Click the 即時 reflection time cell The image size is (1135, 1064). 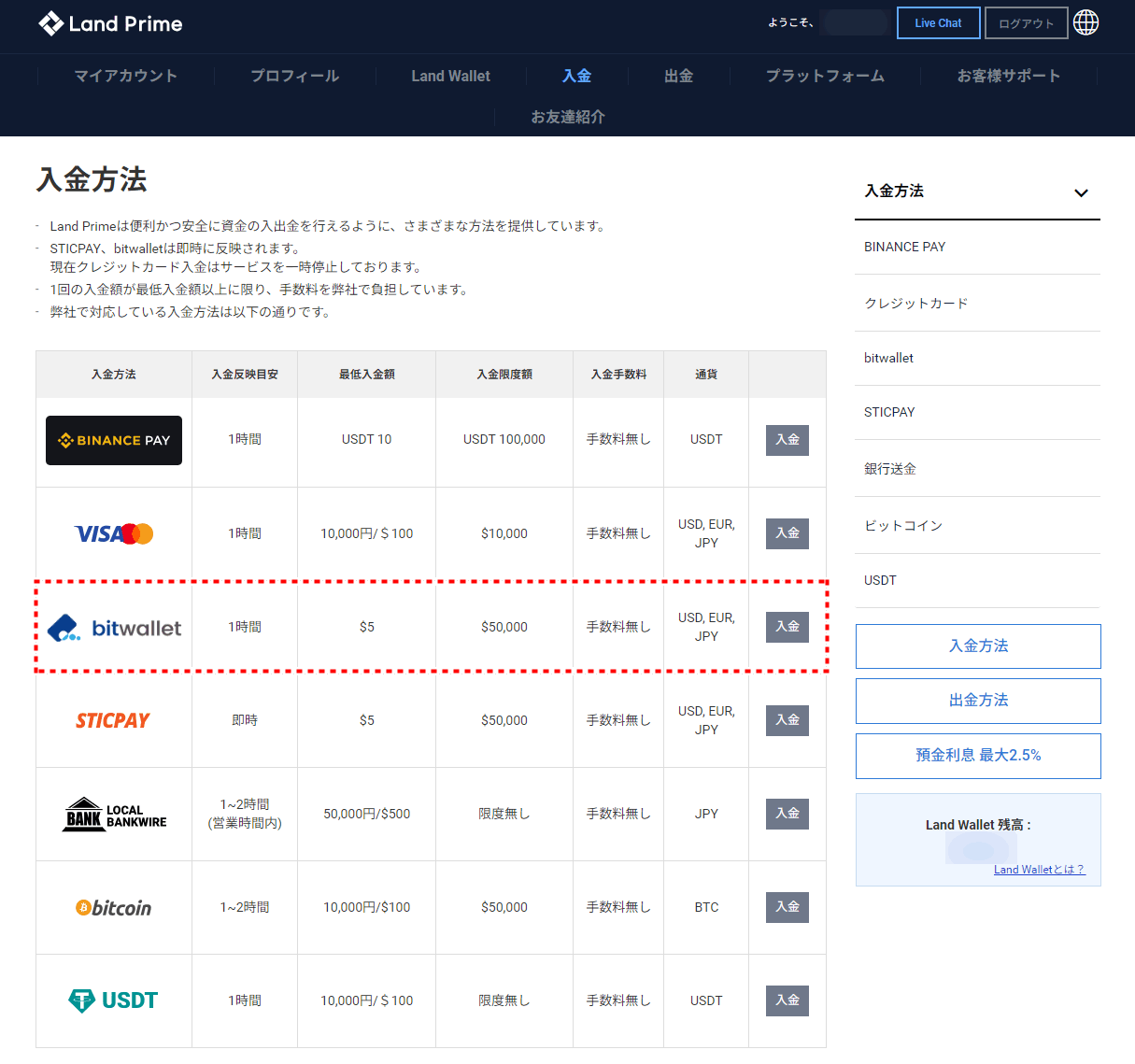pos(245,720)
